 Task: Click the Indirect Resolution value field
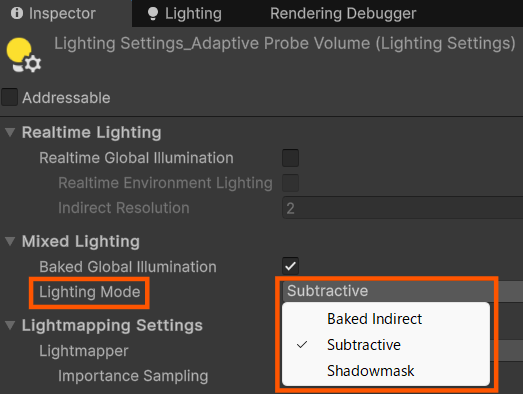(403, 208)
